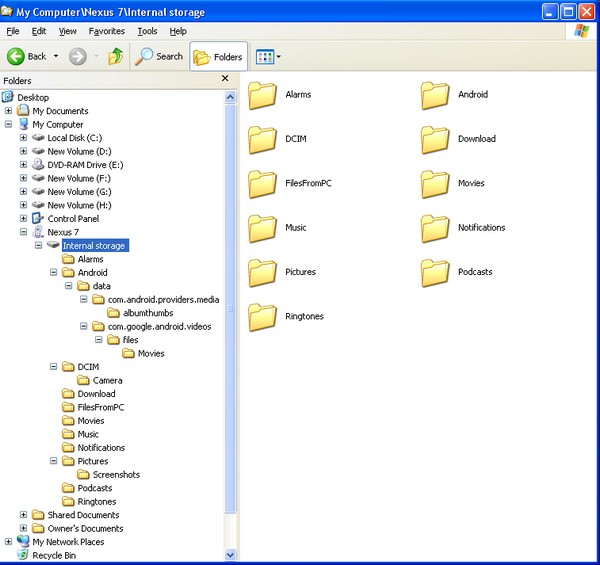The image size is (600, 565).
Task: Collapse com.google.android.videos node
Action: coord(83,326)
